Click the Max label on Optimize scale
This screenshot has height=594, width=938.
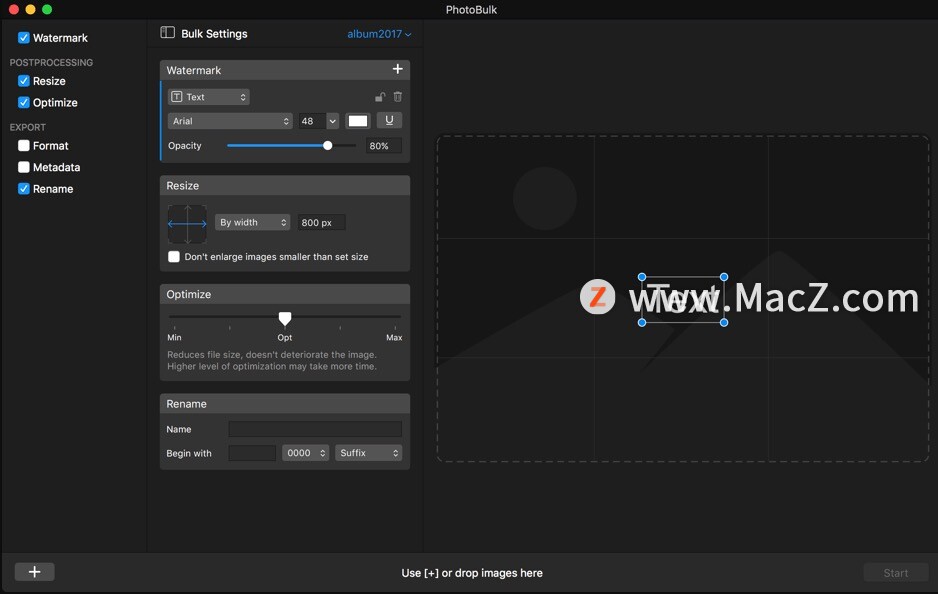tap(394, 337)
